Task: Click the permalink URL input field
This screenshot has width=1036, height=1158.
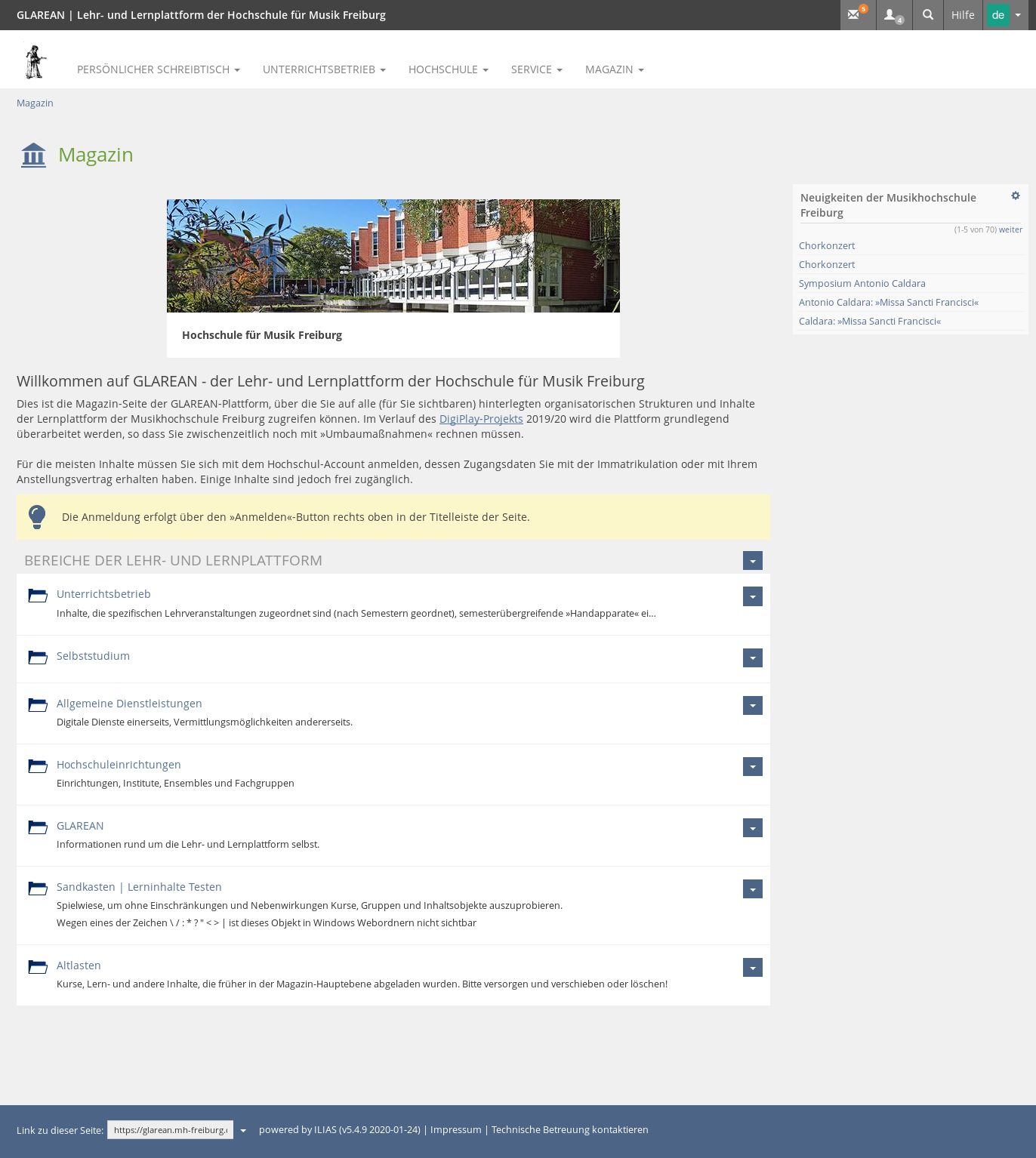Action: click(170, 1130)
